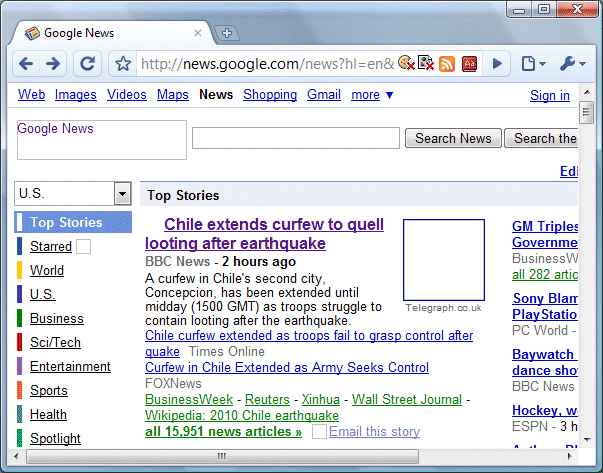Screen dimensions: 603x473
Task: Click the Search the Web button
Action: [541, 138]
